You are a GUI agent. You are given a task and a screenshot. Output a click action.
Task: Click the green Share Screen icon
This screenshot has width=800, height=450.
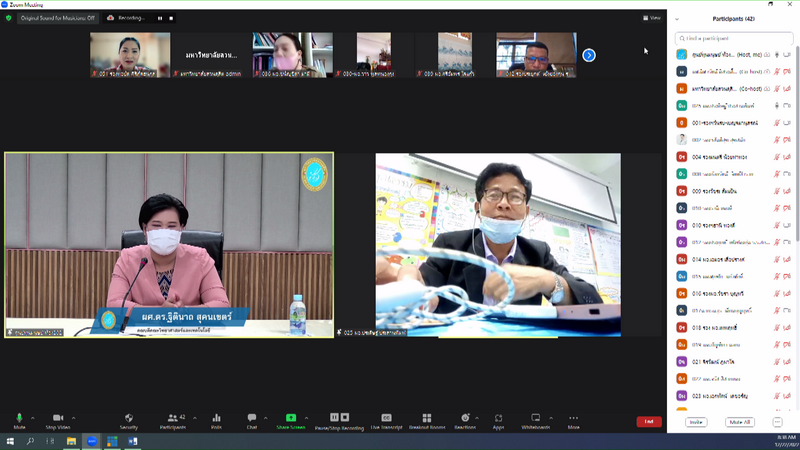[291, 418]
